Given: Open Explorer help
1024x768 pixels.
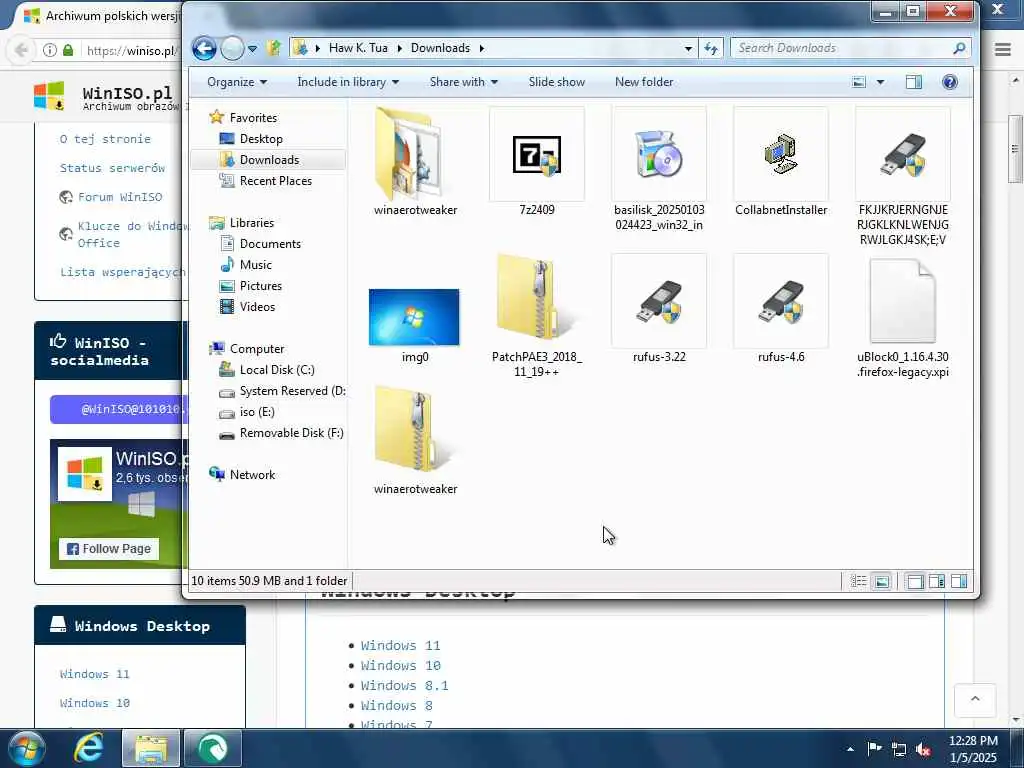Looking at the screenshot, I should 950,82.
